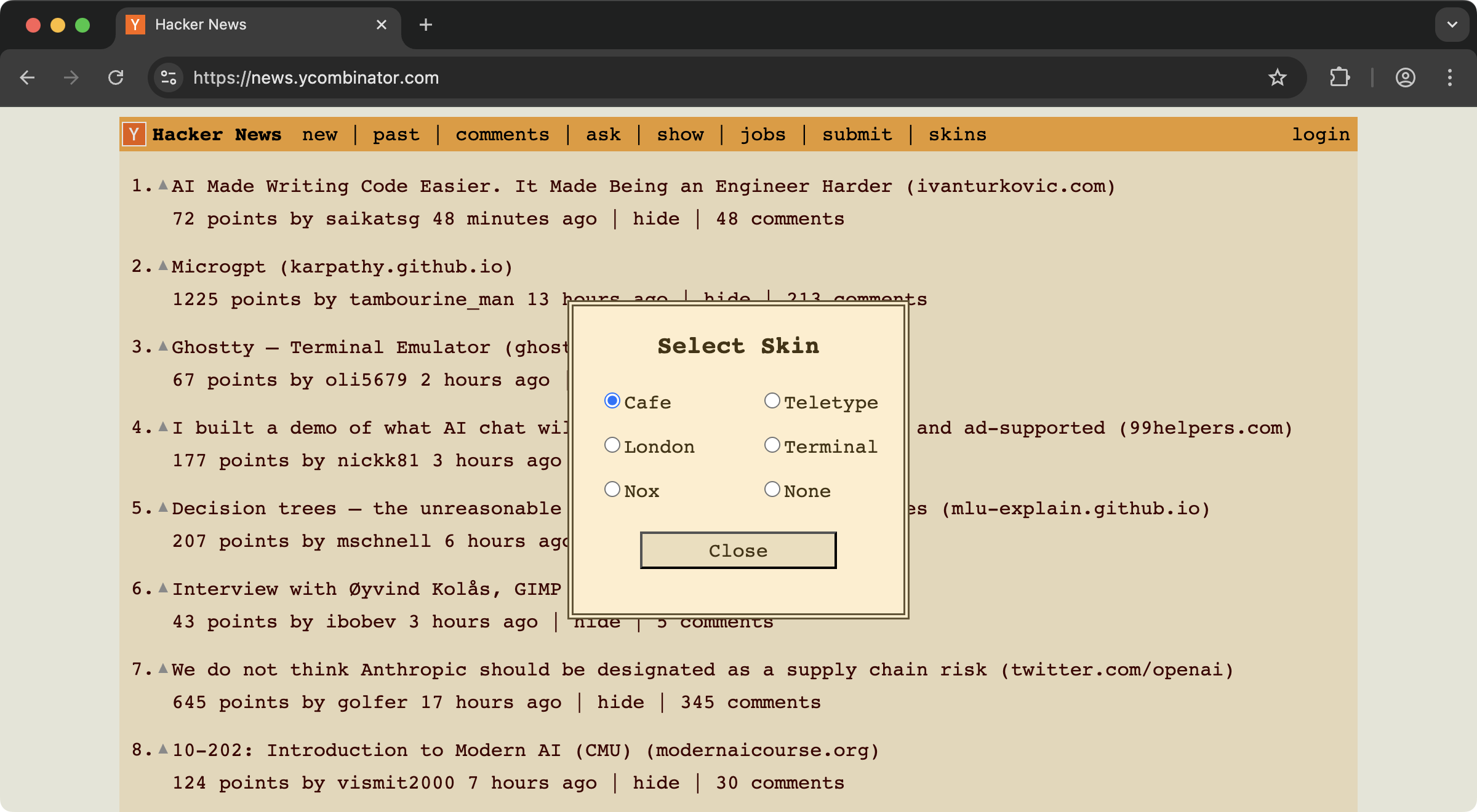Select the Teletype skin option

(772, 401)
